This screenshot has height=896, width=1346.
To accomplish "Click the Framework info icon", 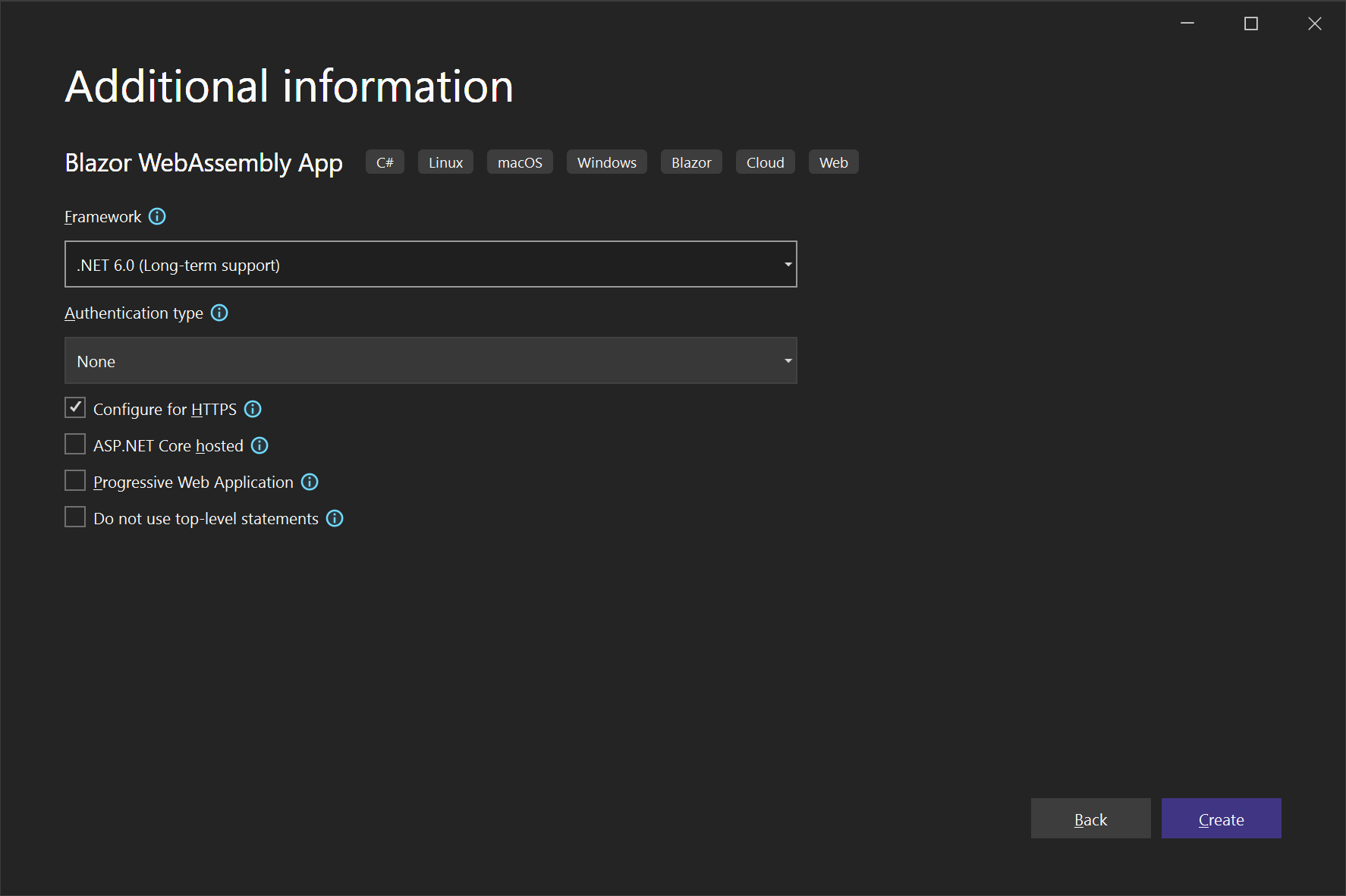I will (157, 216).
